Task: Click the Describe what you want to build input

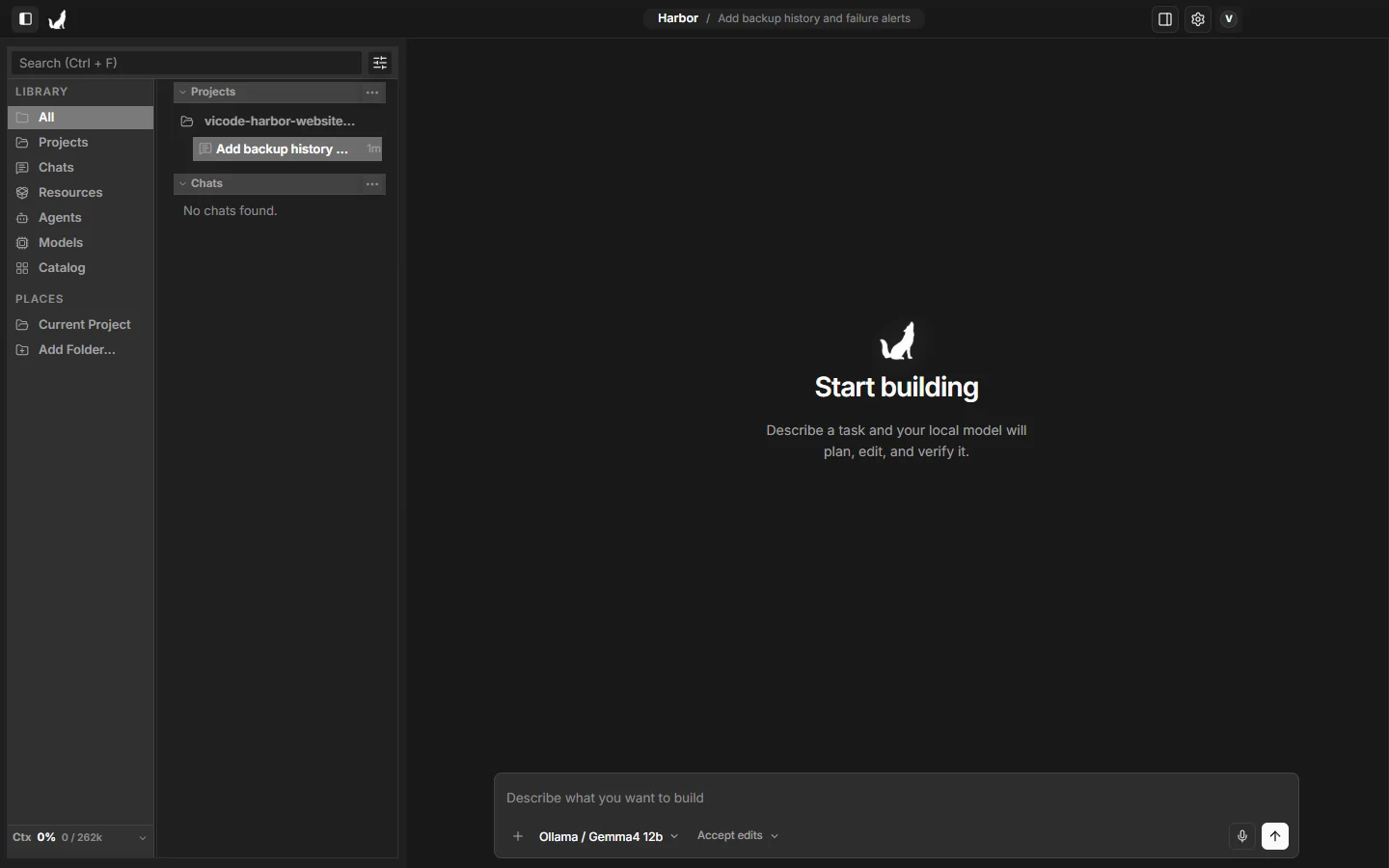Action: tap(897, 799)
